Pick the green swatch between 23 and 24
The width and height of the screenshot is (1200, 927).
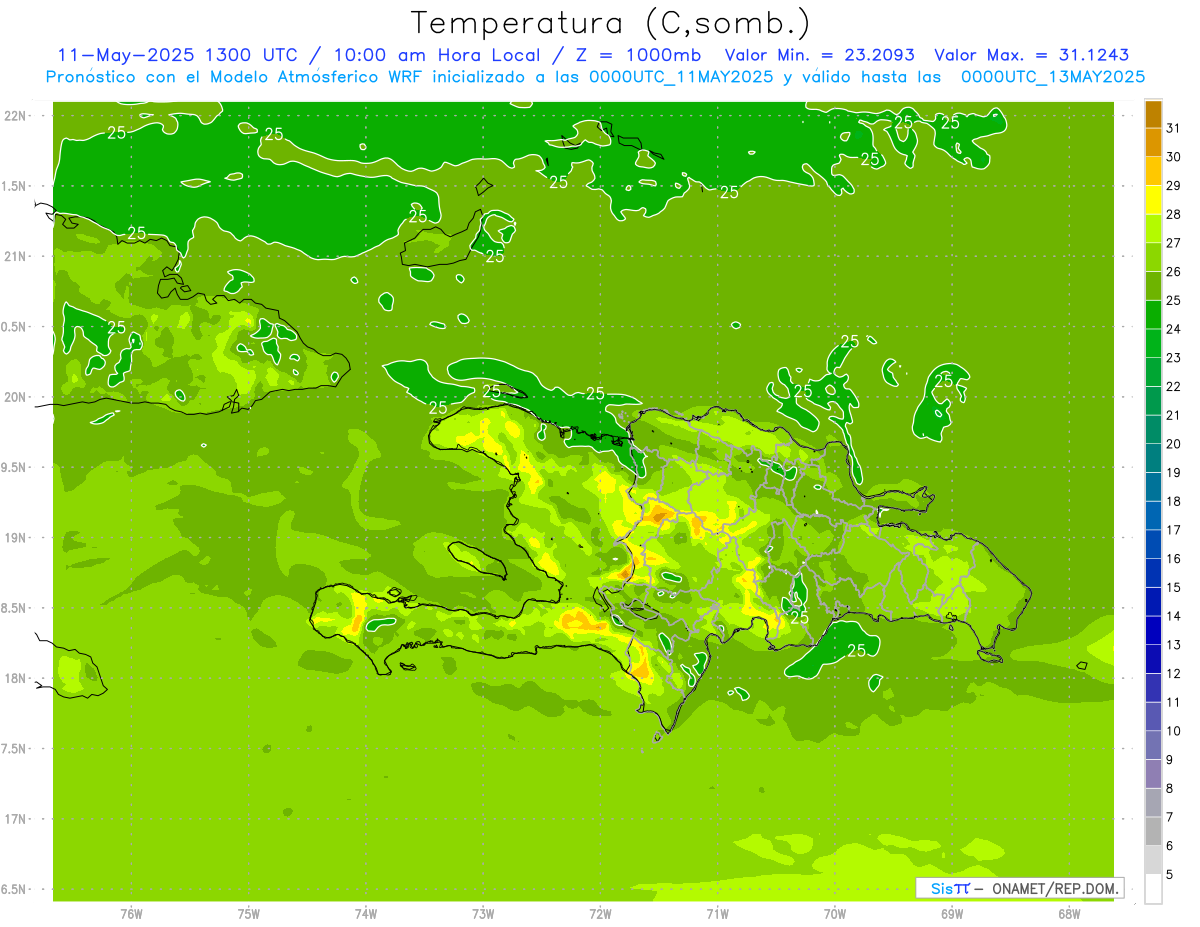[x=1153, y=343]
